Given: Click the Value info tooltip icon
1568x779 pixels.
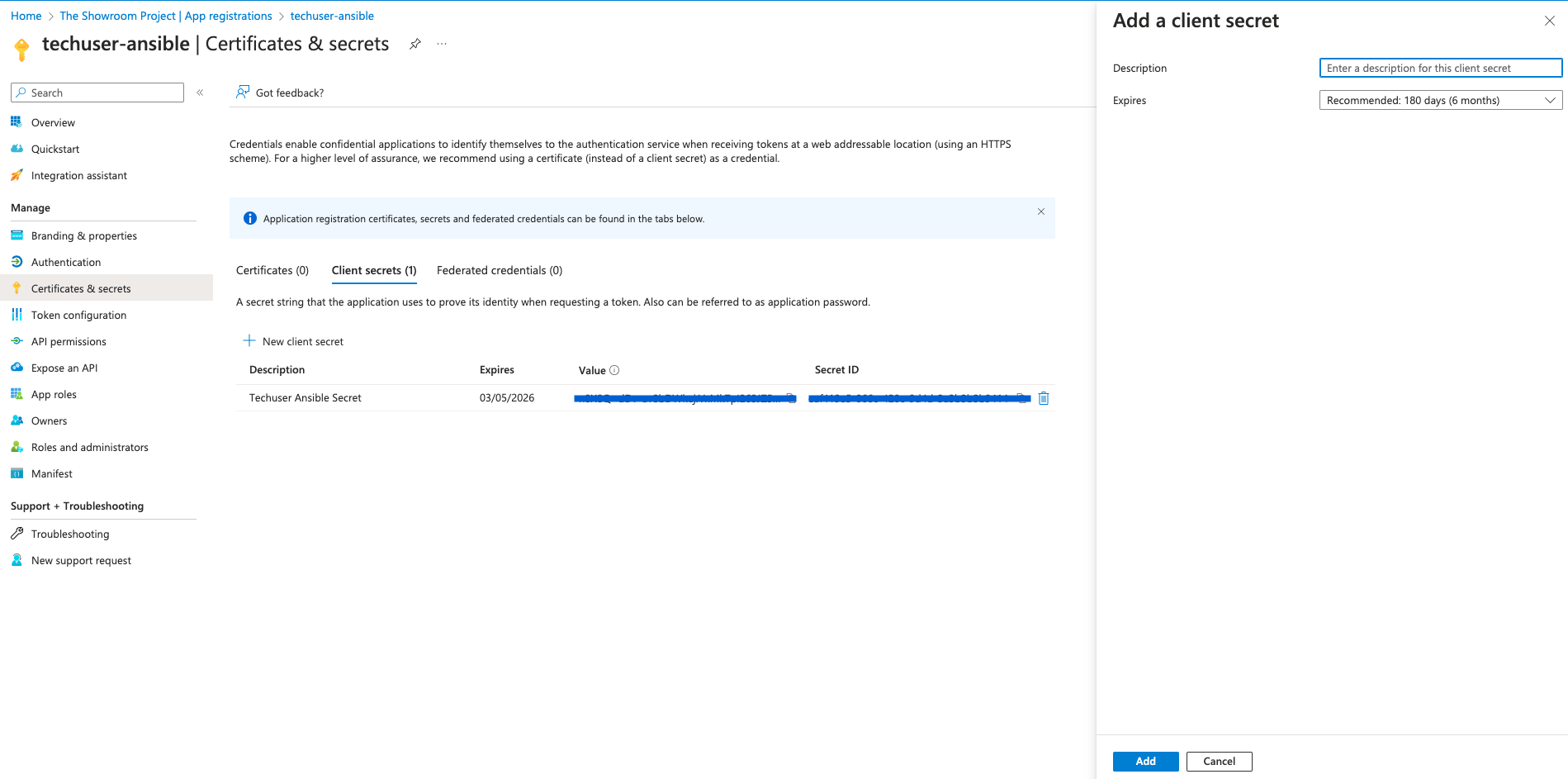Looking at the screenshot, I should point(614,370).
